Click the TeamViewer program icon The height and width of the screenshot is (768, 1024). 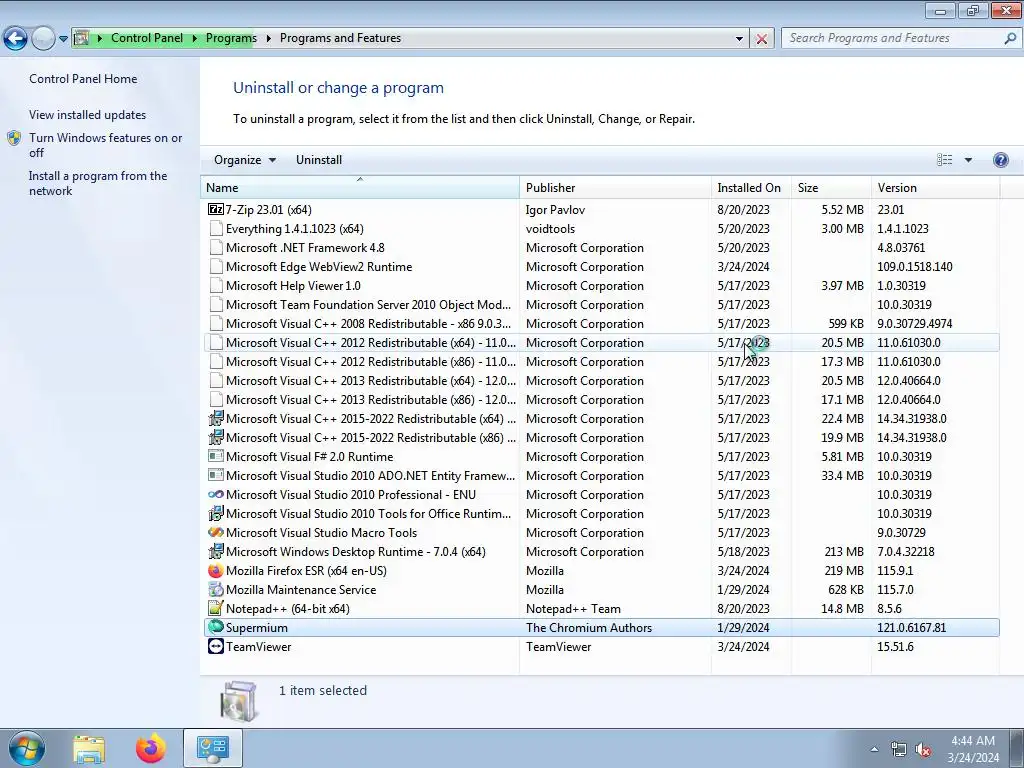point(216,646)
